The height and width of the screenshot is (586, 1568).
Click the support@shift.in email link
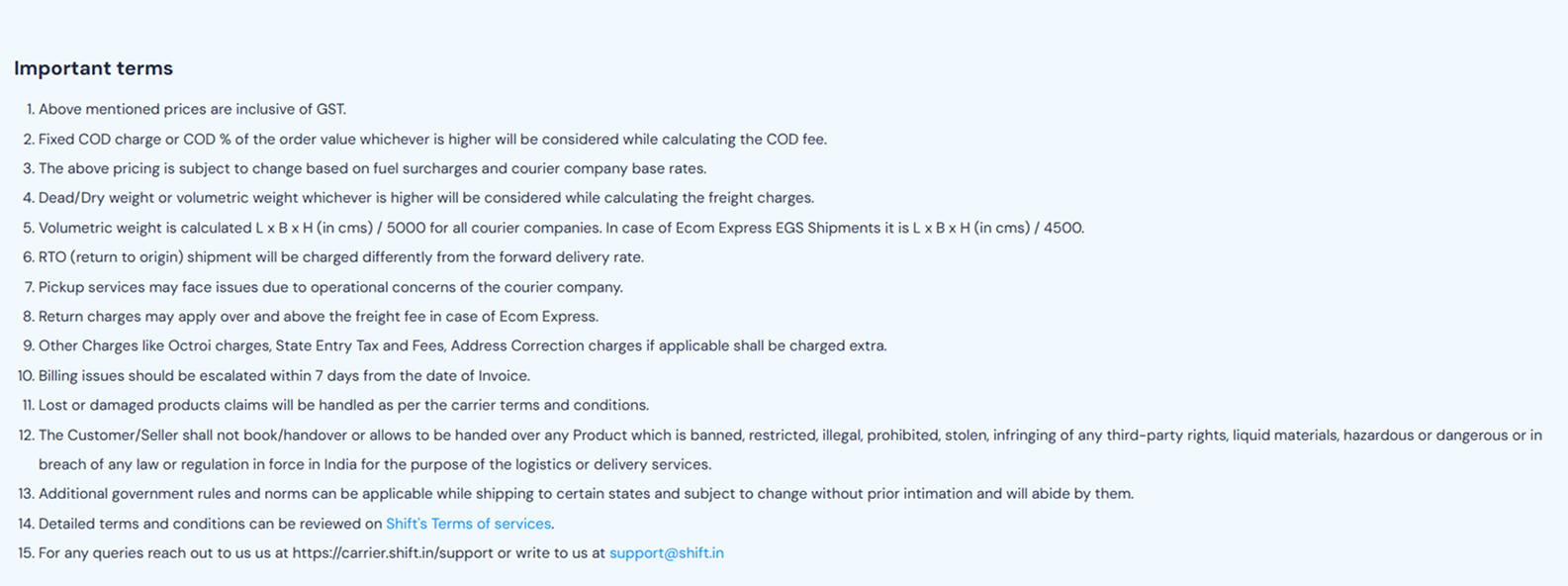(666, 553)
